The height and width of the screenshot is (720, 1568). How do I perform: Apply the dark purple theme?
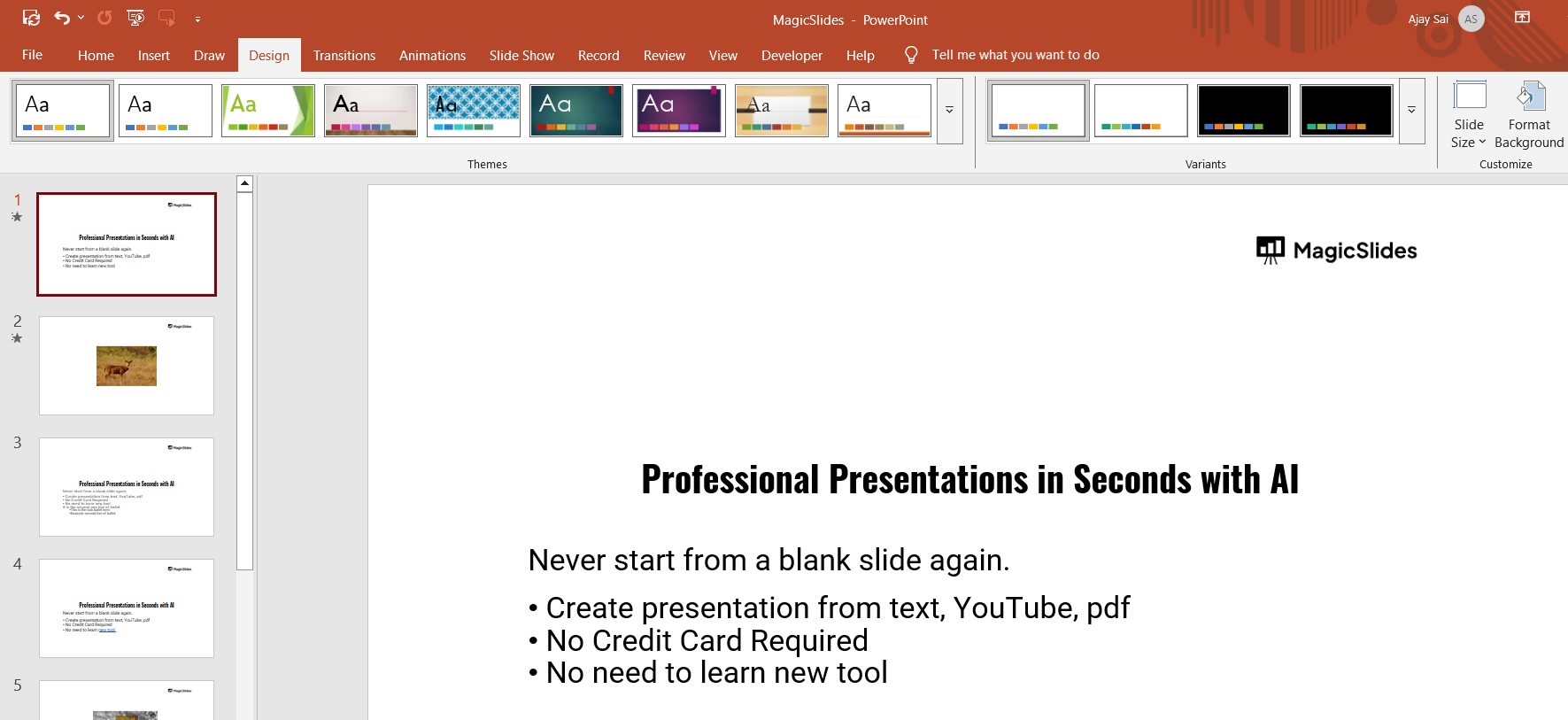pyautogui.click(x=679, y=111)
